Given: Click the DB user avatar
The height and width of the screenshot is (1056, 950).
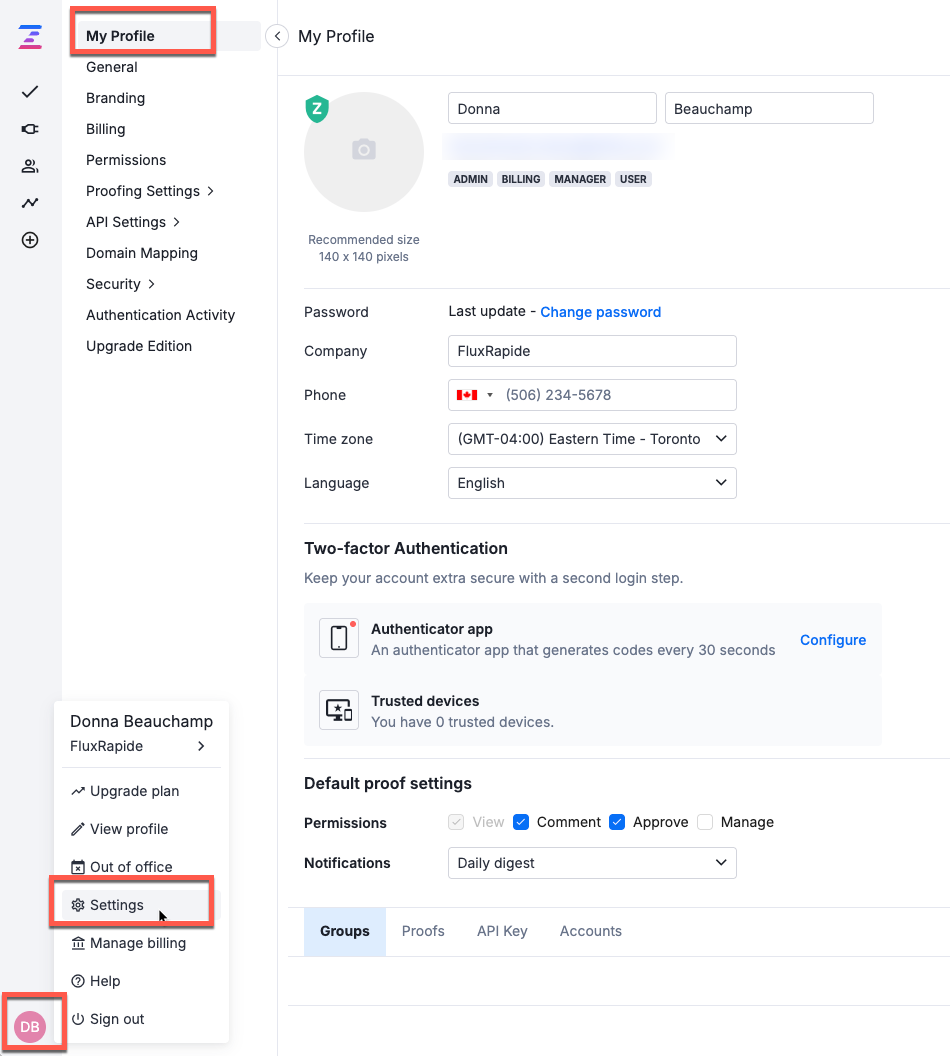Looking at the screenshot, I should point(30,1026).
